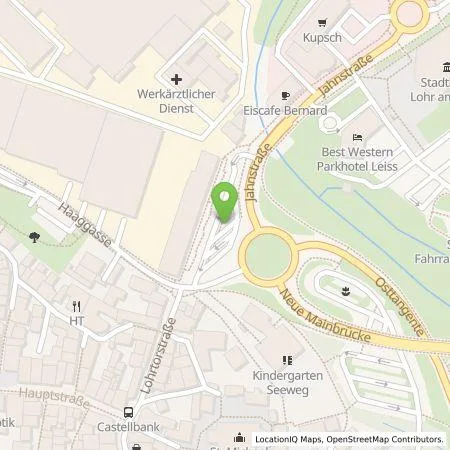This screenshot has width=450, height=450.
Task: Click the Werkärztlicher Dienst medical cross icon
Action: pos(176,80)
